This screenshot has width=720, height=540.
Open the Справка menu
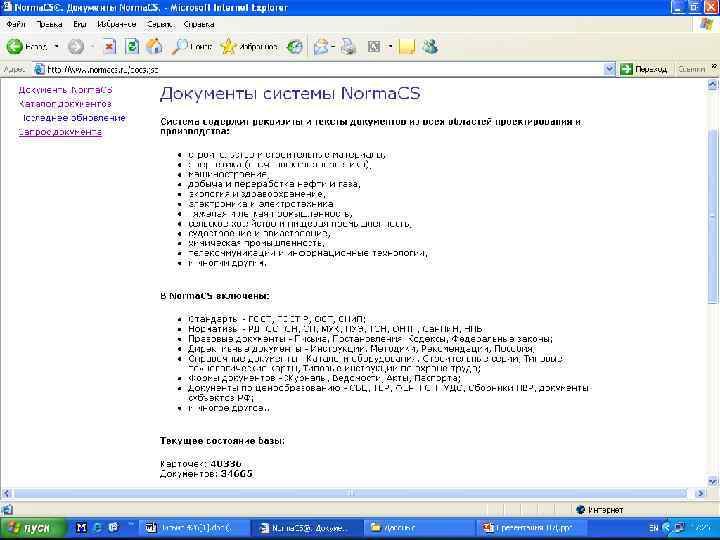point(199,24)
